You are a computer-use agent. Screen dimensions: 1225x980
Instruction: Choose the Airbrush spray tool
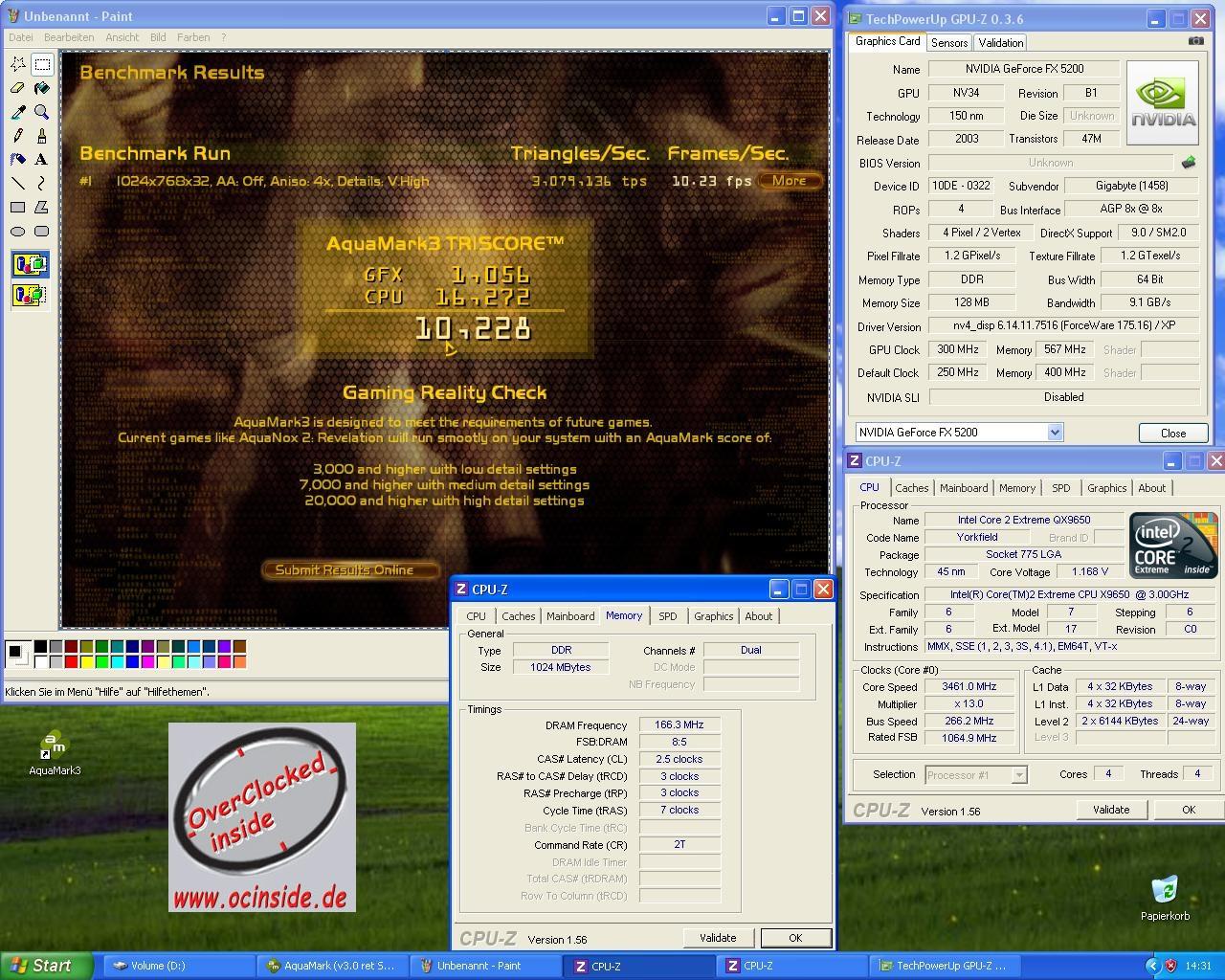tap(18, 160)
